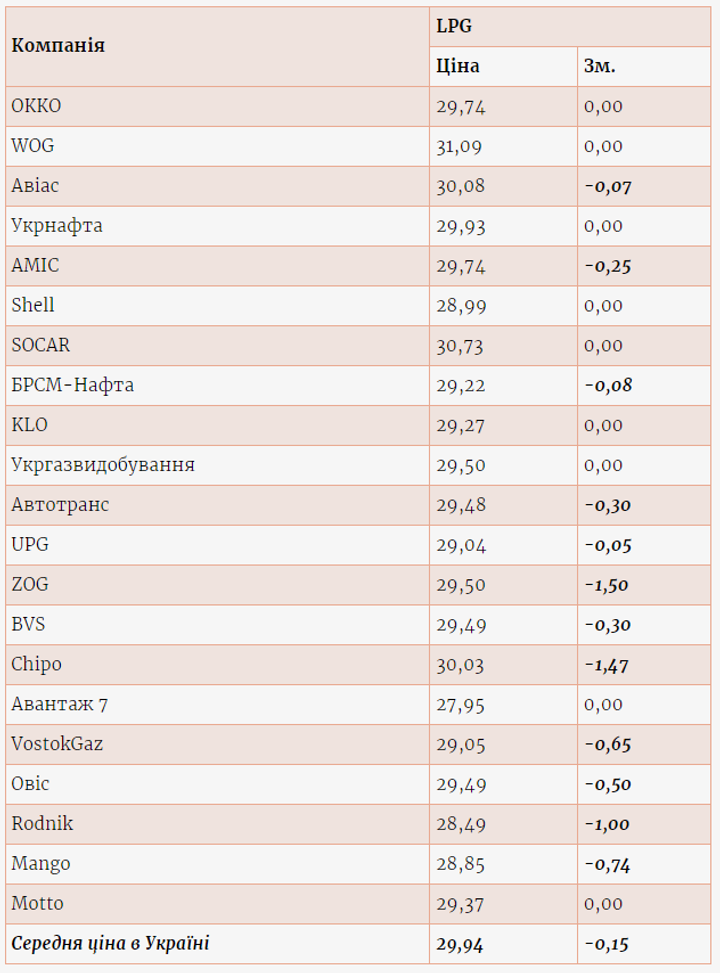The image size is (720, 973).
Task: Click the VostokGaz company name
Action: pos(57,744)
